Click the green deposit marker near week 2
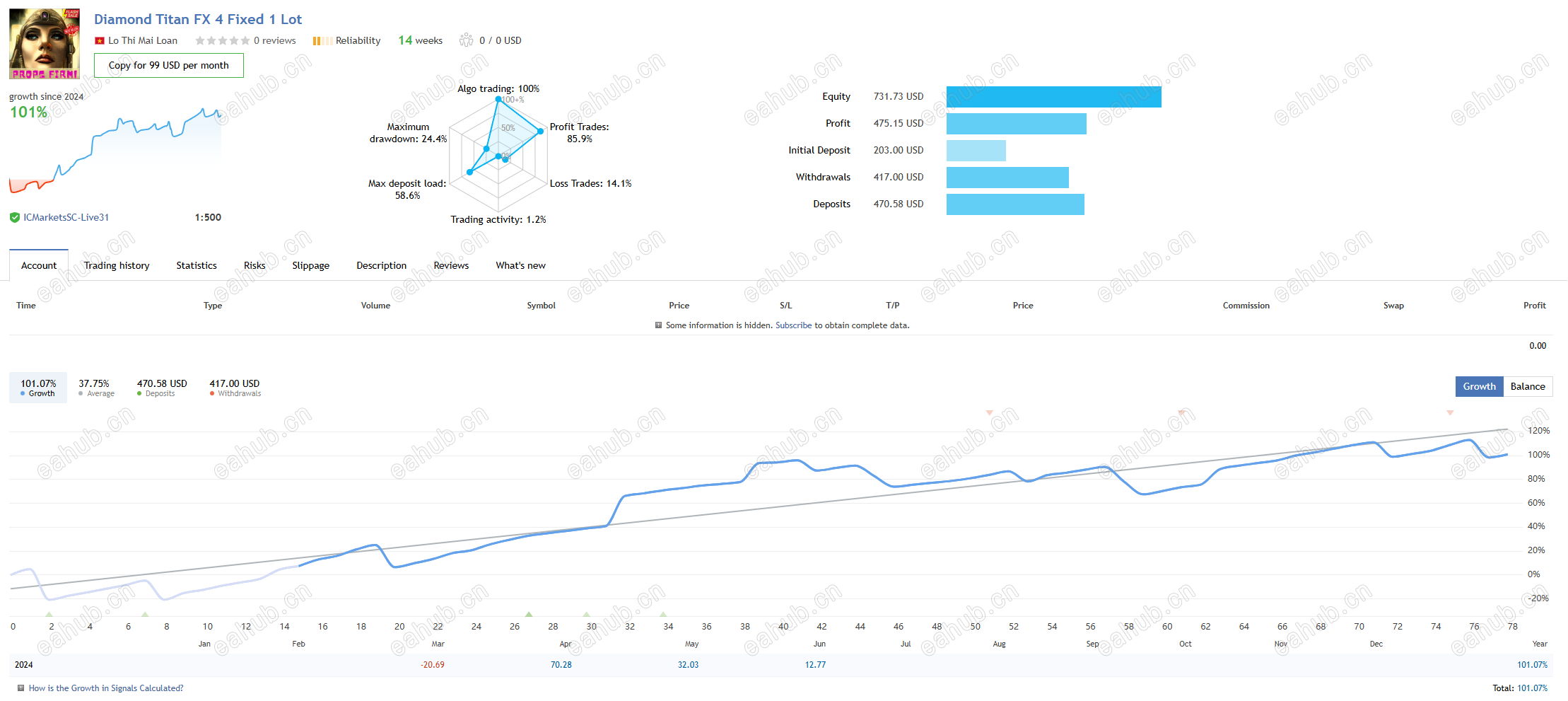This screenshot has height=701, width=1568. pyautogui.click(x=49, y=614)
